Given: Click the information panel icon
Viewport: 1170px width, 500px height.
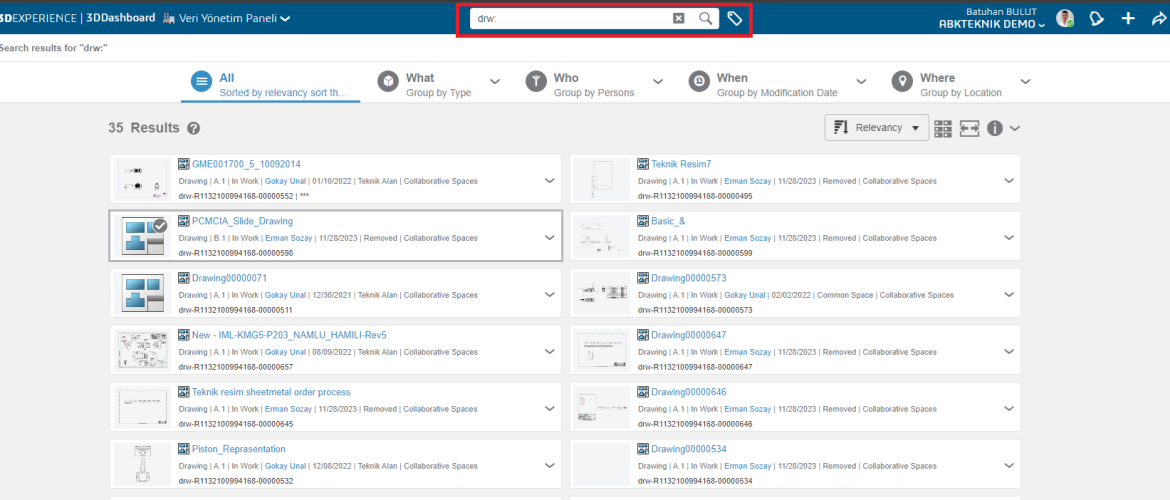Looking at the screenshot, I should (x=995, y=128).
